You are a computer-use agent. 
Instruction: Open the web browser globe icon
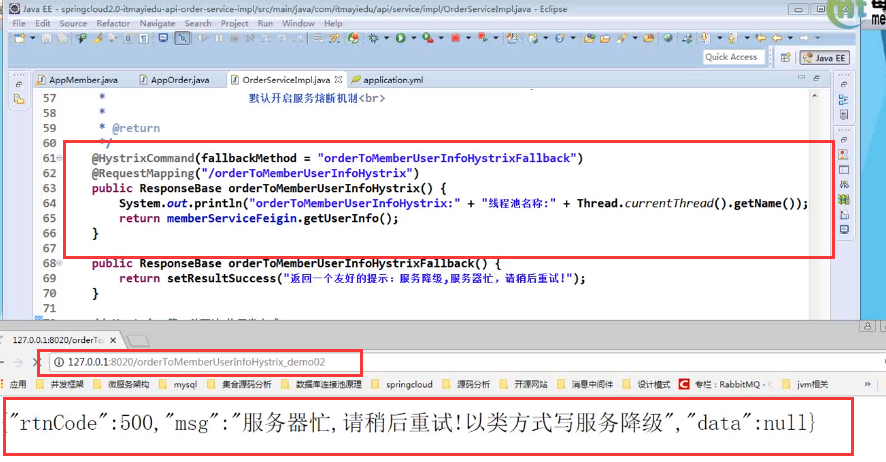(x=668, y=38)
